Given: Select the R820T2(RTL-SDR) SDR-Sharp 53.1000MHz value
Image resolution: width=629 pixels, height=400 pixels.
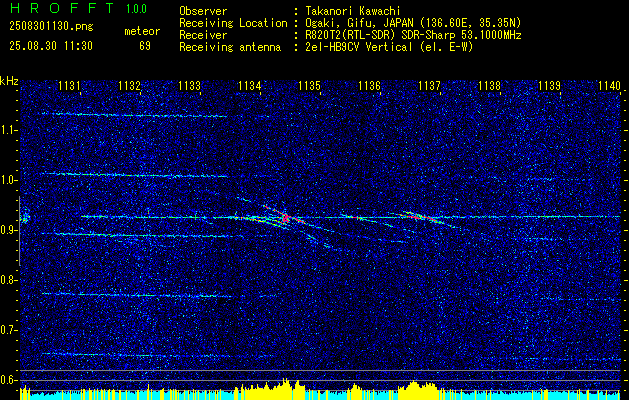Looking at the screenshot, I should coord(412,35).
